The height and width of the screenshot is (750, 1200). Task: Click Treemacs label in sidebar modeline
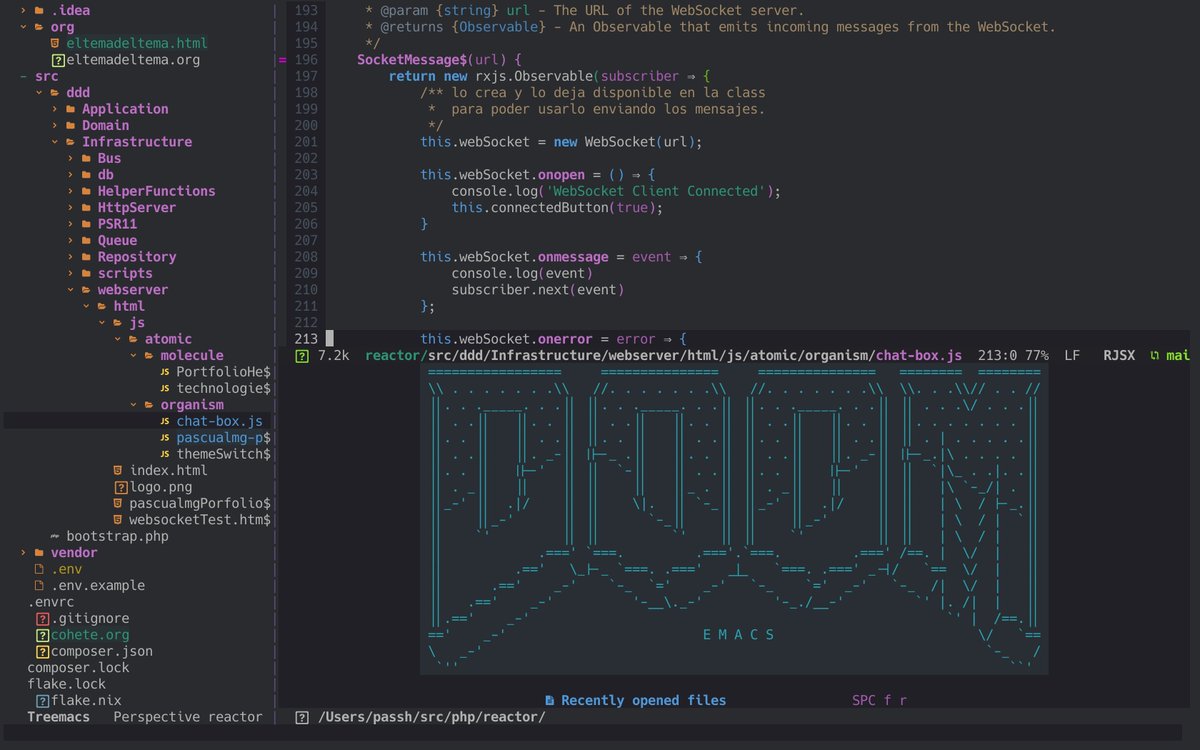click(x=58, y=717)
